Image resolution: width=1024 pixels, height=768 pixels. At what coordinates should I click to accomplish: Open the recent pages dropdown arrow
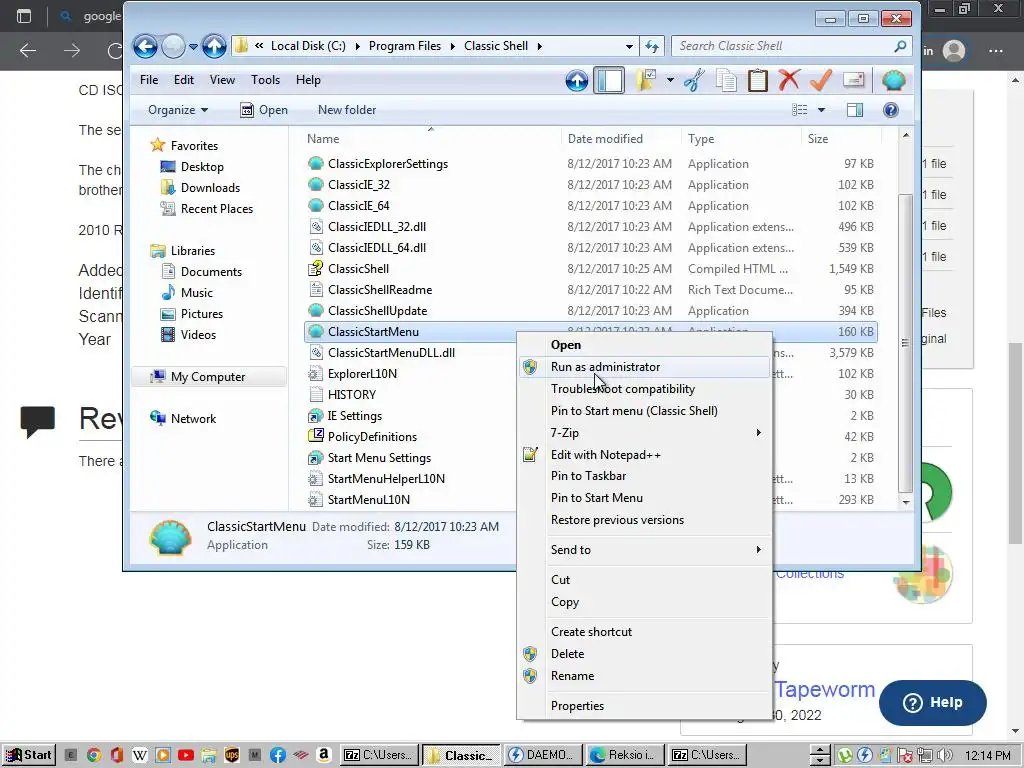tap(193, 46)
